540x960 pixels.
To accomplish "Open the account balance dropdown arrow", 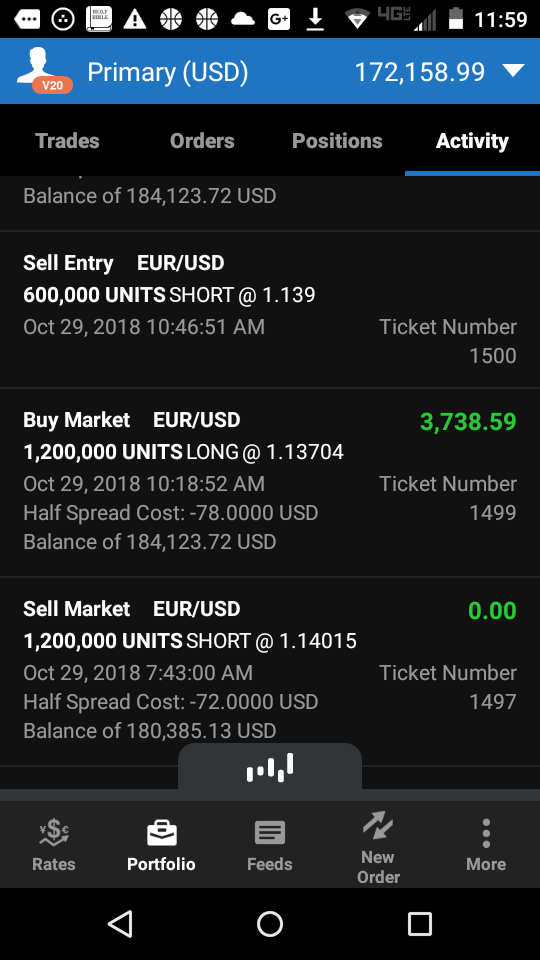I will [513, 71].
